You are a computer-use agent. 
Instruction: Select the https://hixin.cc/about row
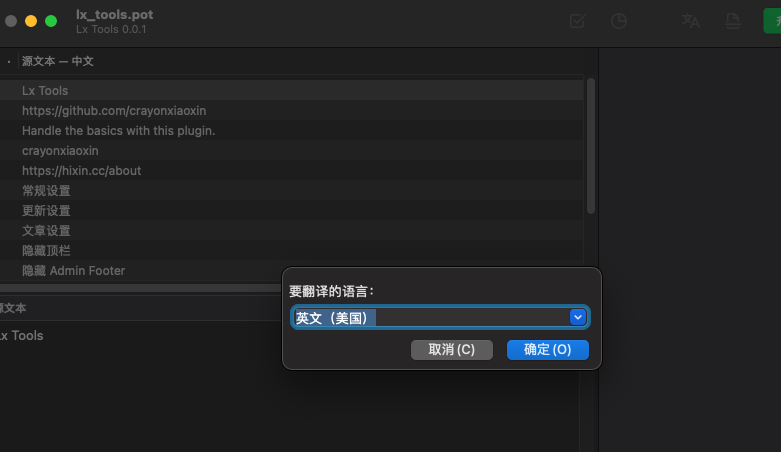point(81,171)
